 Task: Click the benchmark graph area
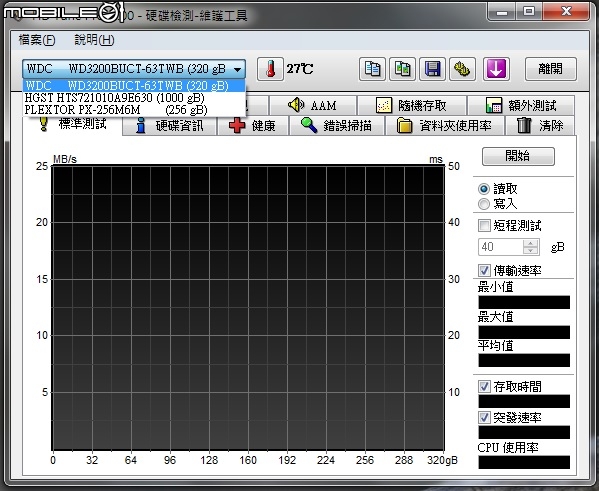point(248,308)
